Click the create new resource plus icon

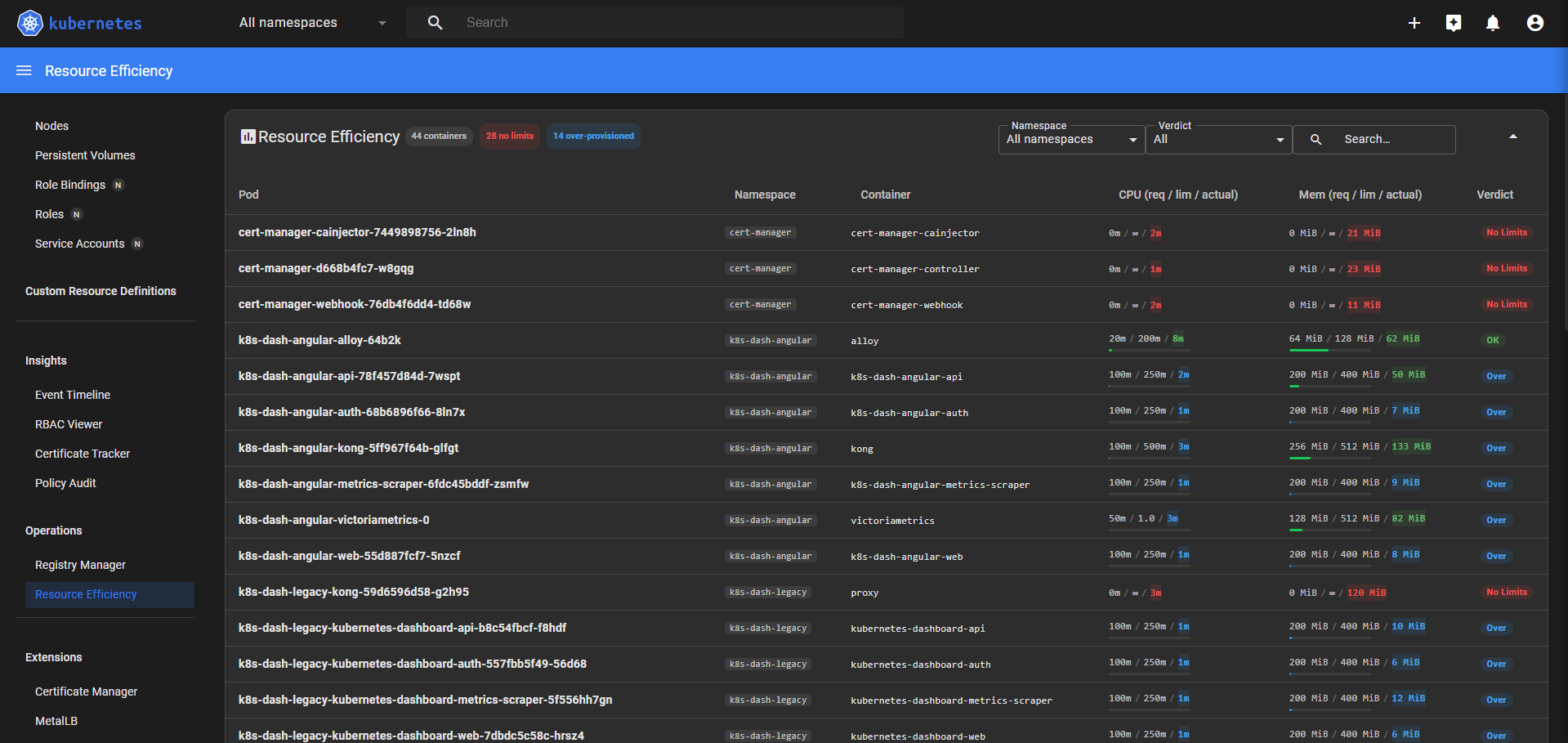(1414, 23)
